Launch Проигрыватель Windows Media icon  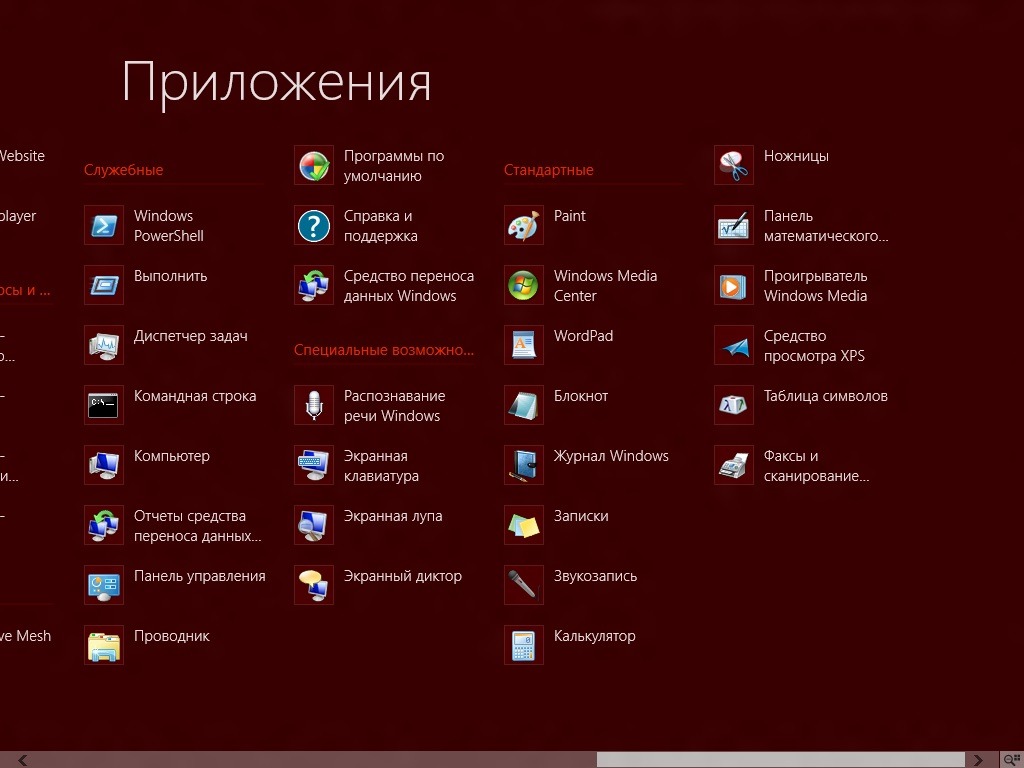point(734,285)
